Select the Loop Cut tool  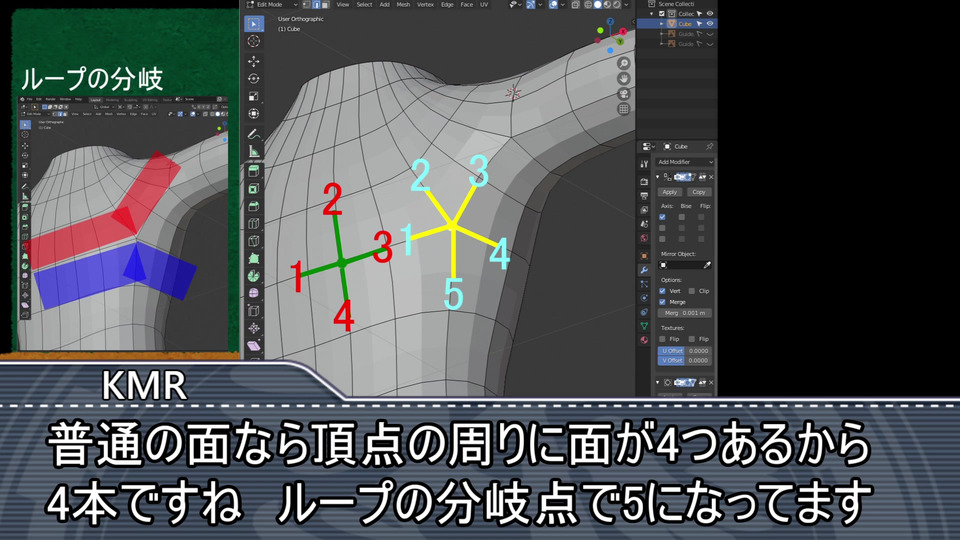(253, 223)
